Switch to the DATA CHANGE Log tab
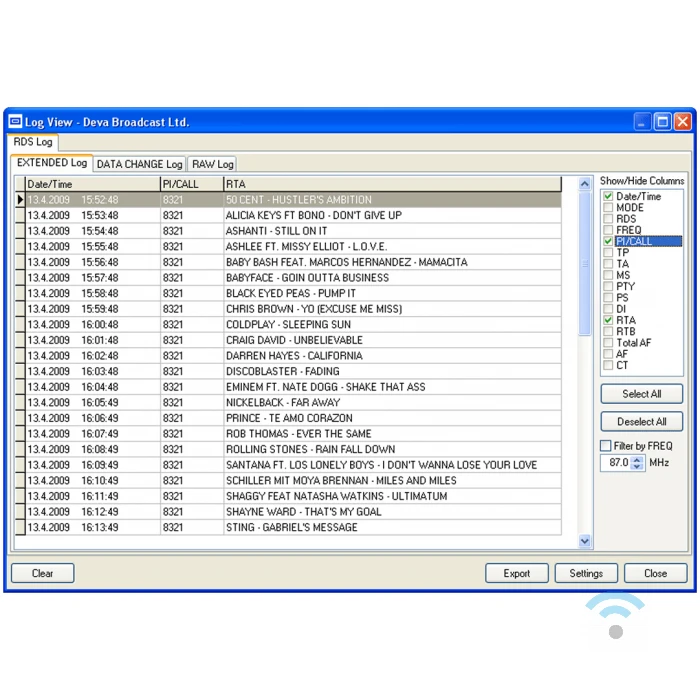The width and height of the screenshot is (700, 700). pyautogui.click(x=139, y=164)
